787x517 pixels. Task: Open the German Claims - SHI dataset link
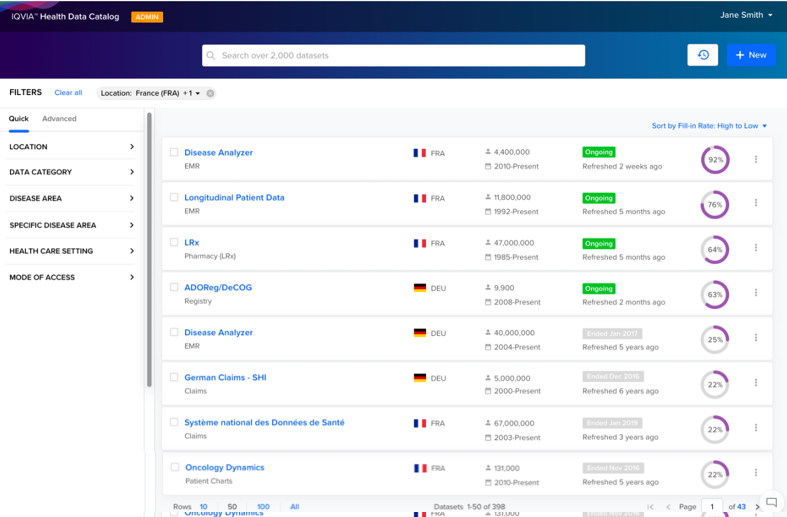[x=225, y=377]
